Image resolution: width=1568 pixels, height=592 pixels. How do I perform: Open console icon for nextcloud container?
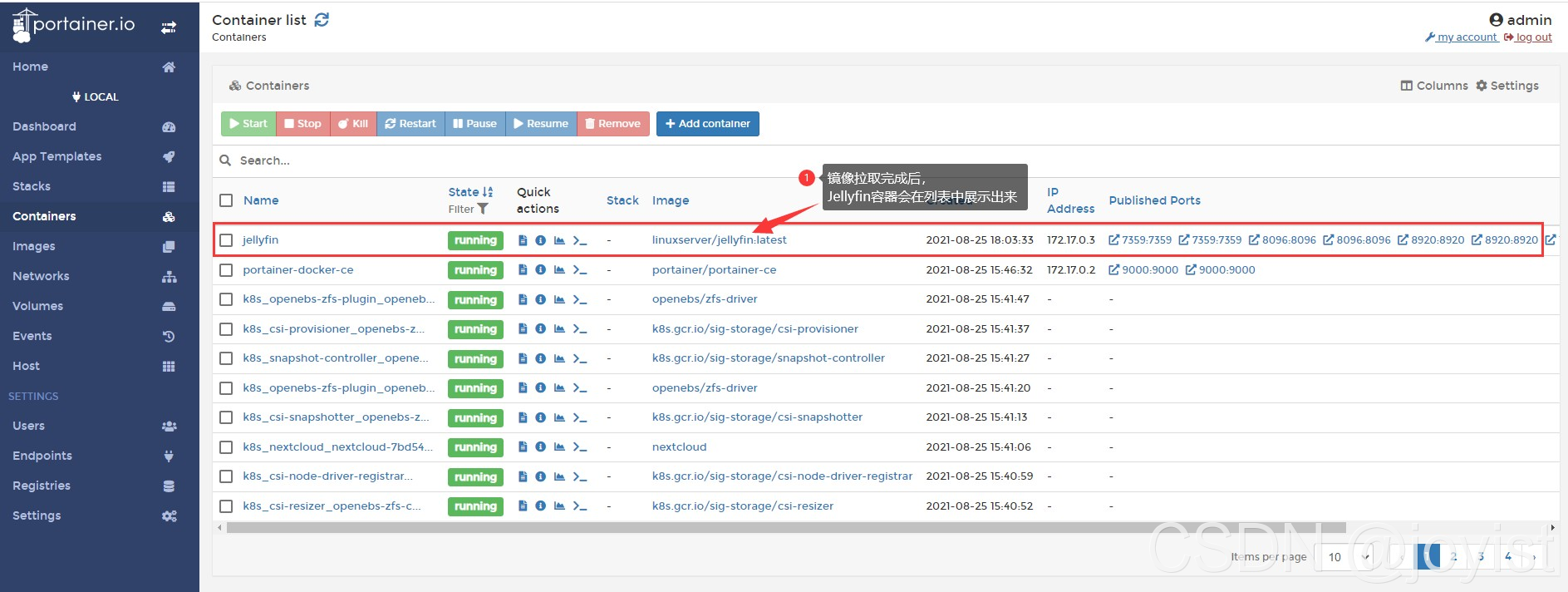click(x=580, y=447)
